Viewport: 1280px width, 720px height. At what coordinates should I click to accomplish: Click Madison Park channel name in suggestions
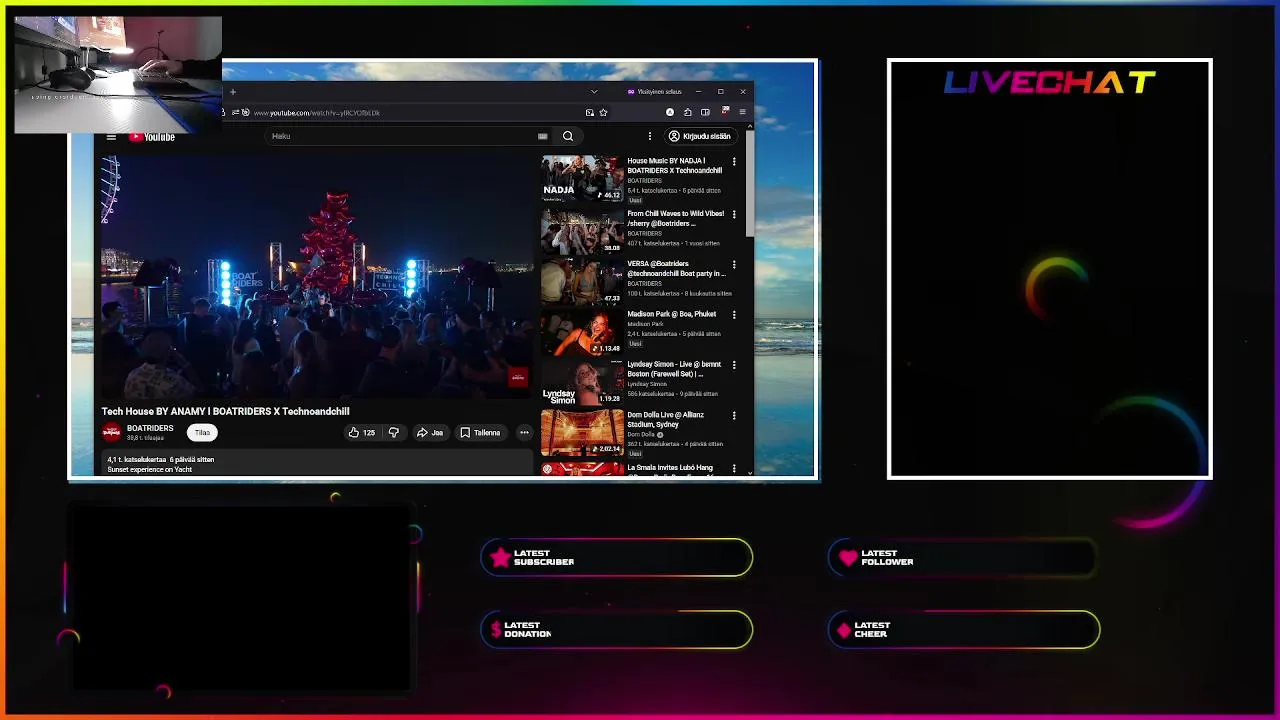(645, 324)
